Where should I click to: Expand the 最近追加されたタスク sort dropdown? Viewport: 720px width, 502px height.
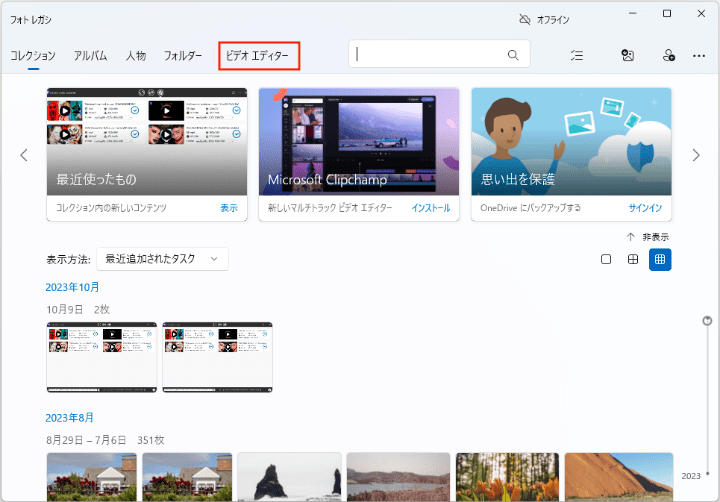coord(162,259)
